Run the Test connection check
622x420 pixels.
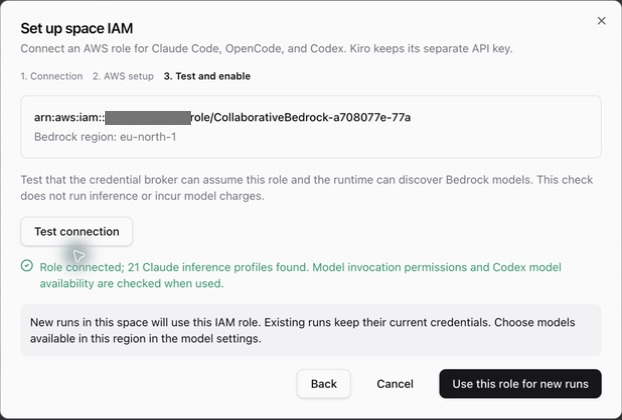click(77, 232)
